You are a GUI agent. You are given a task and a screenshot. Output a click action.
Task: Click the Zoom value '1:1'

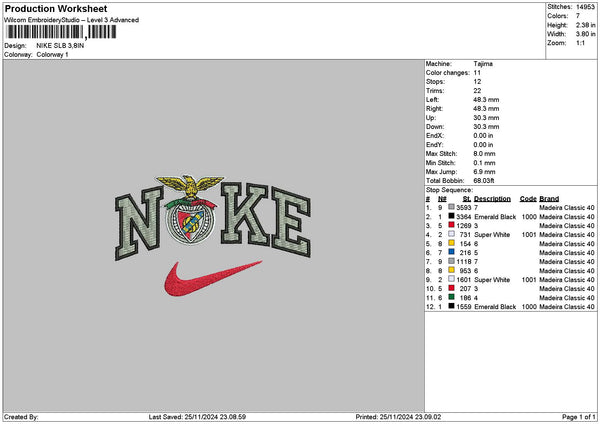click(x=580, y=43)
